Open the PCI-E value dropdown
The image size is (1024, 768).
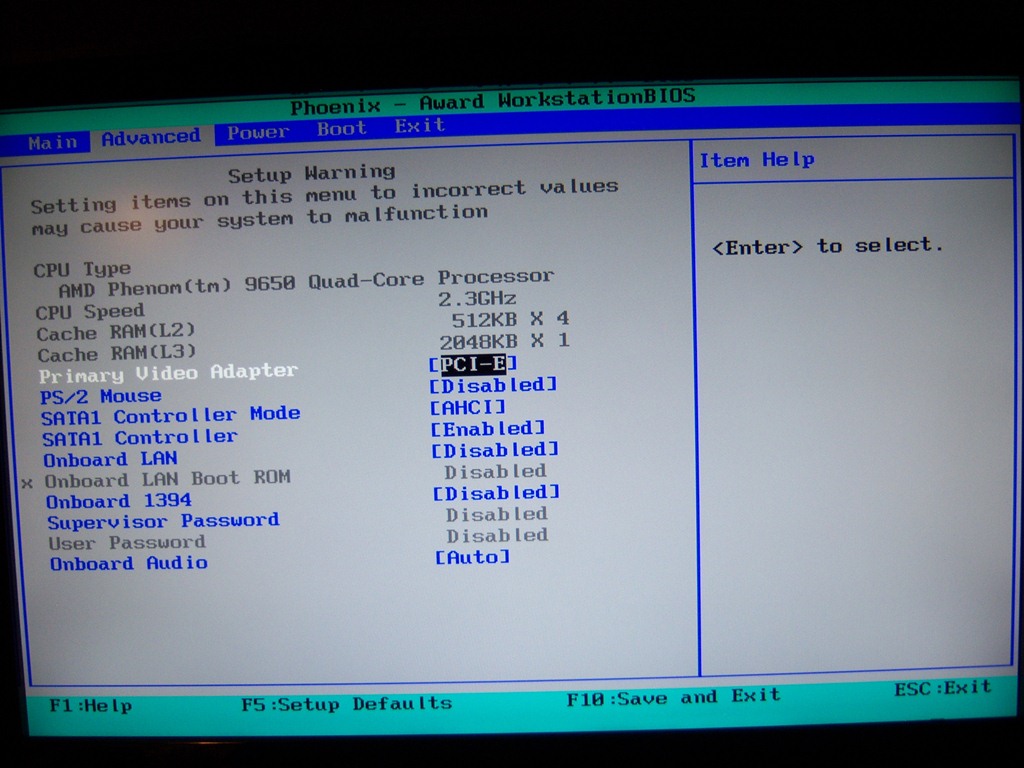coord(473,363)
